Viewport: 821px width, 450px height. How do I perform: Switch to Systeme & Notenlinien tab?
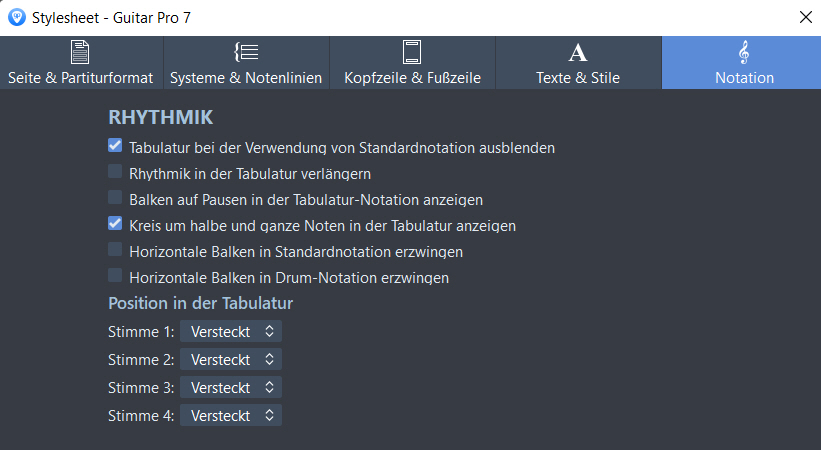coord(246,77)
